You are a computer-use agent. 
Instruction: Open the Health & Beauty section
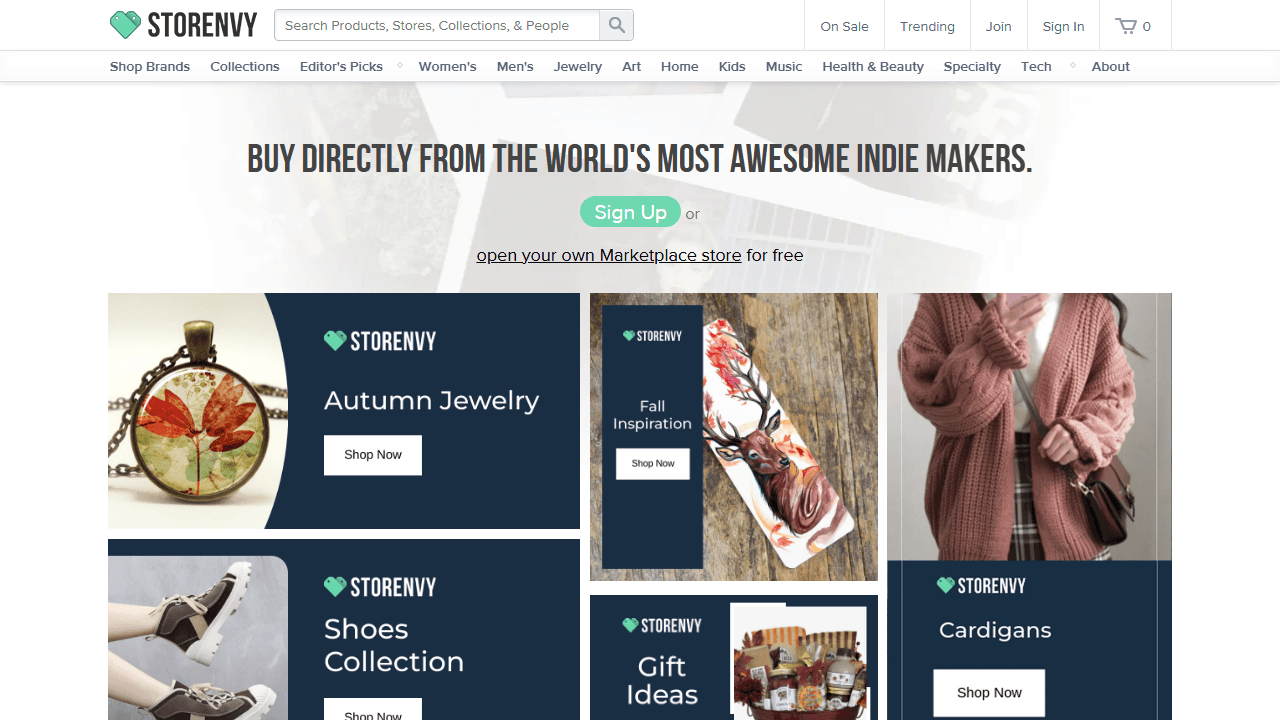click(872, 66)
